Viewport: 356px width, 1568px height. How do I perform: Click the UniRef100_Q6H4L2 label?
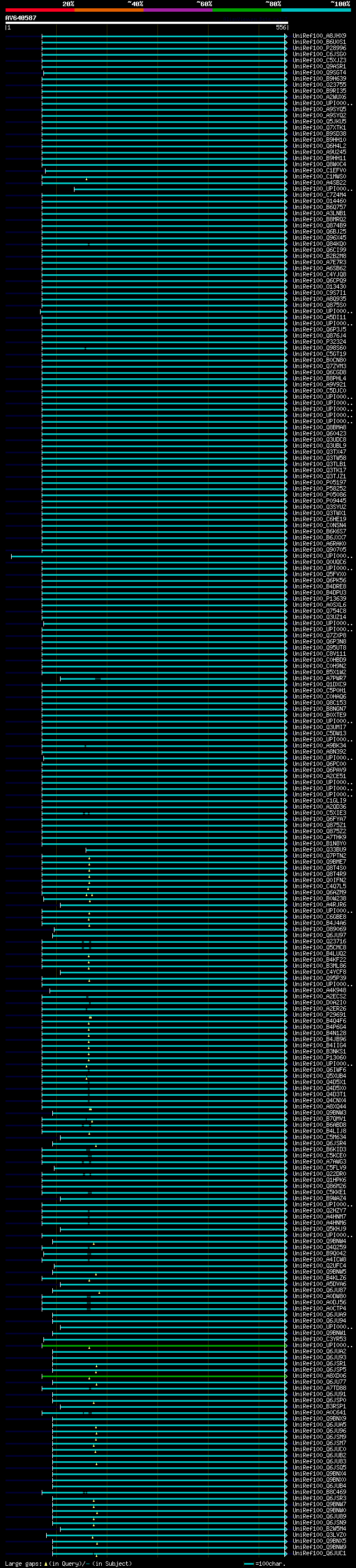click(x=319, y=146)
